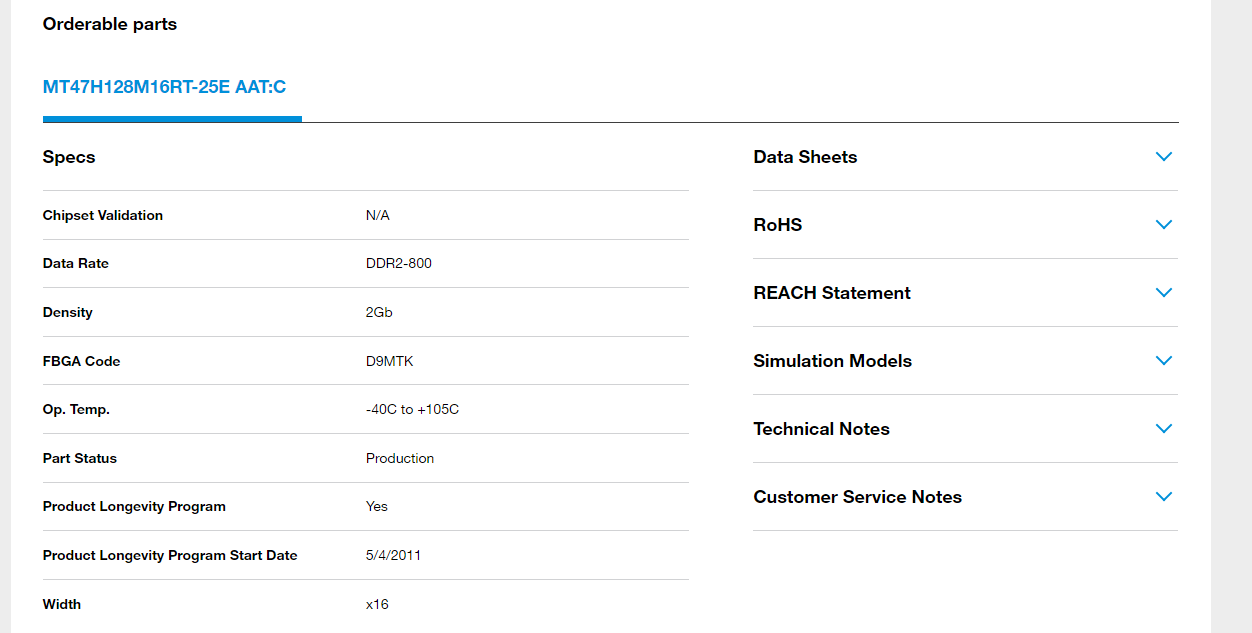Click the Yes longevity value
Viewport: 1252px width, 633px height.
[x=377, y=507]
